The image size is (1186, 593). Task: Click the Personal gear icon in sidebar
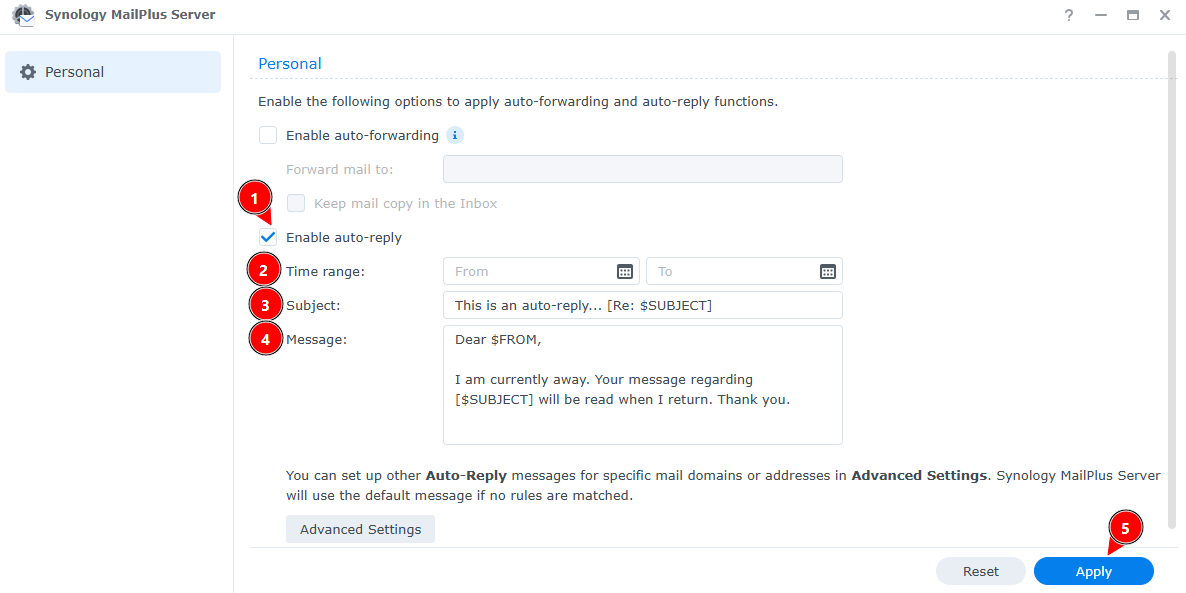click(x=28, y=72)
